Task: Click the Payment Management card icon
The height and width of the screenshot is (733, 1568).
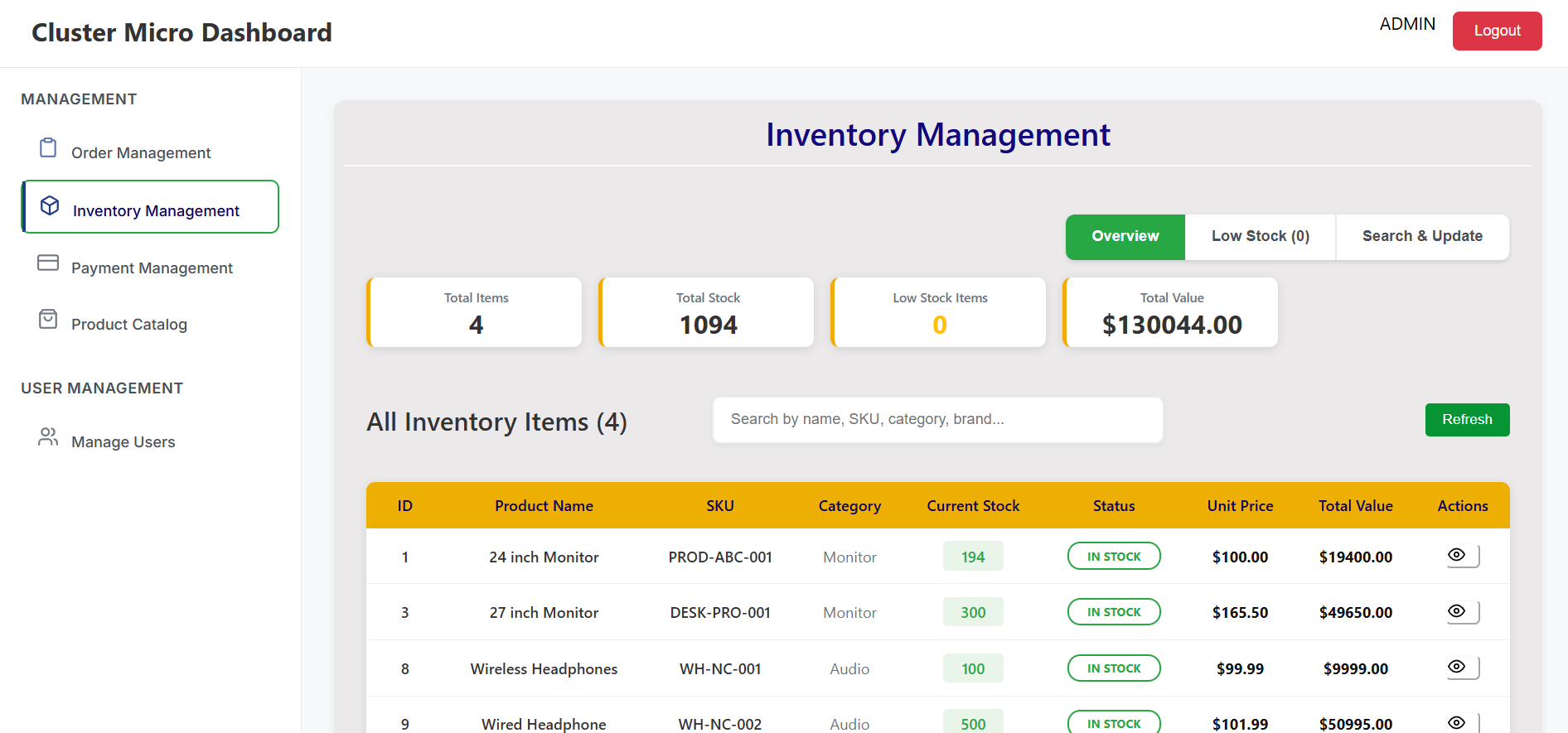Action: coord(48,263)
